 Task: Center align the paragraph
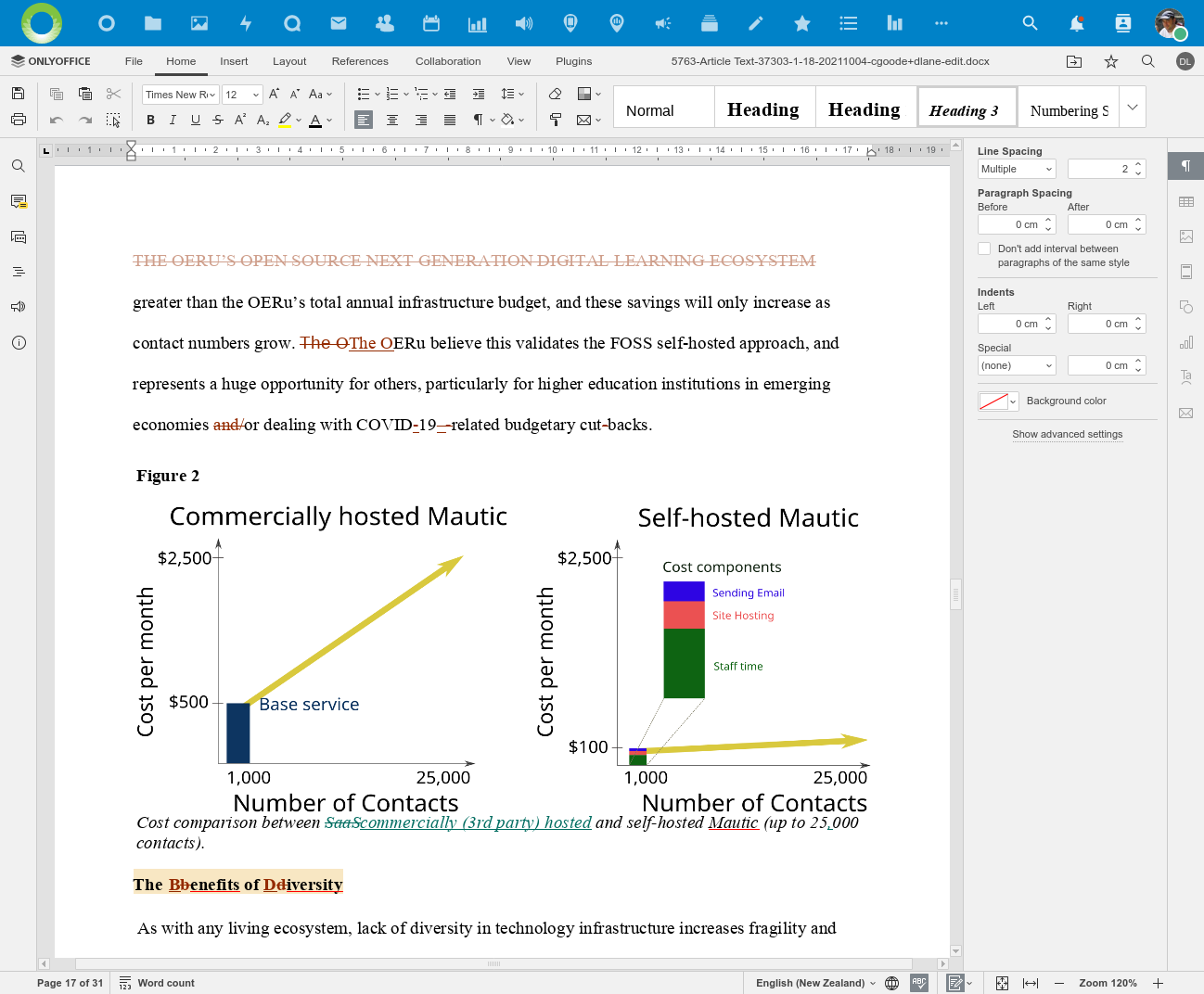point(392,120)
